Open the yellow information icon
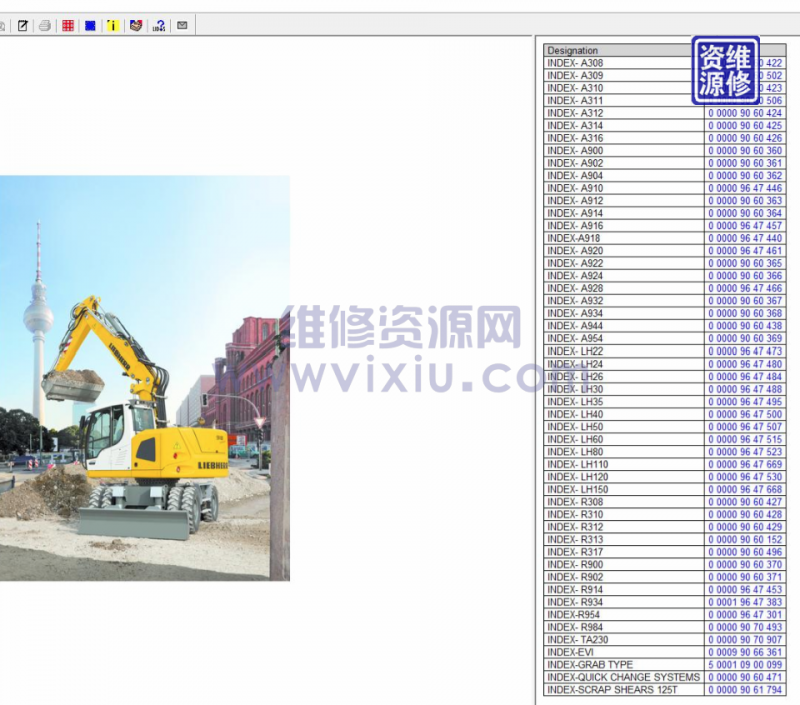800x705 pixels. coord(113,25)
